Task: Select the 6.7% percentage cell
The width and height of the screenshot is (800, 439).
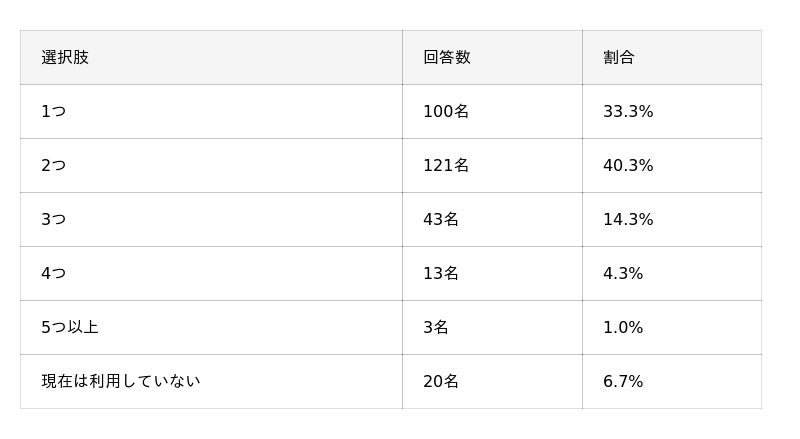Action: point(623,381)
